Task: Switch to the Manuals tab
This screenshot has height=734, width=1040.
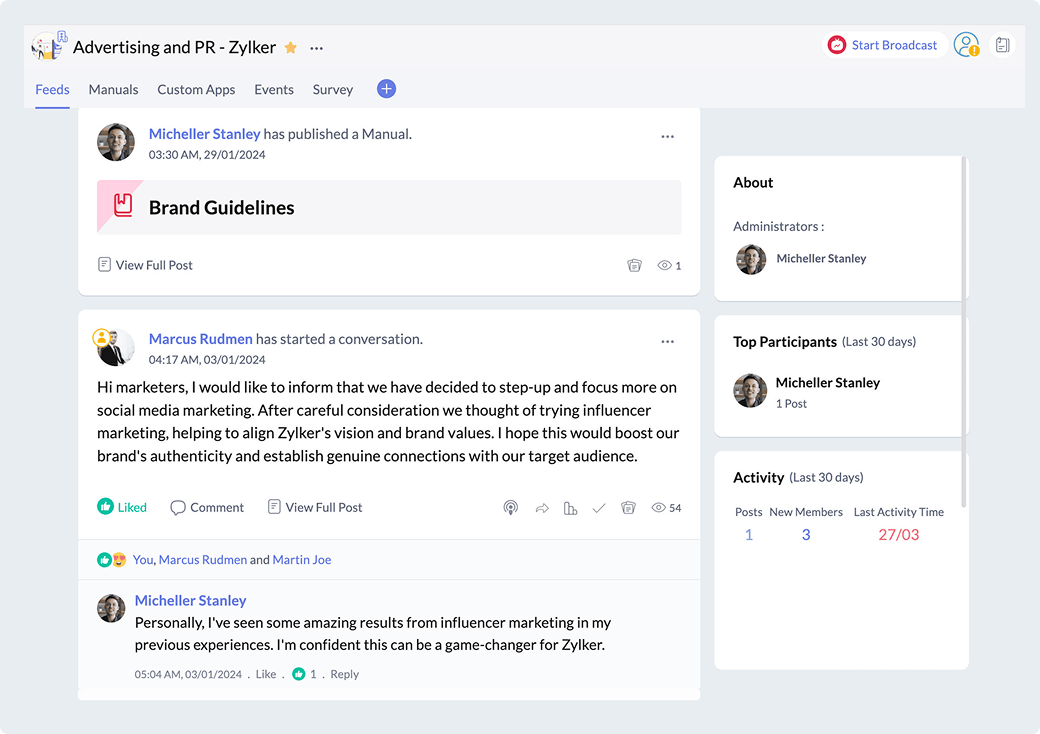Action: pyautogui.click(x=113, y=89)
